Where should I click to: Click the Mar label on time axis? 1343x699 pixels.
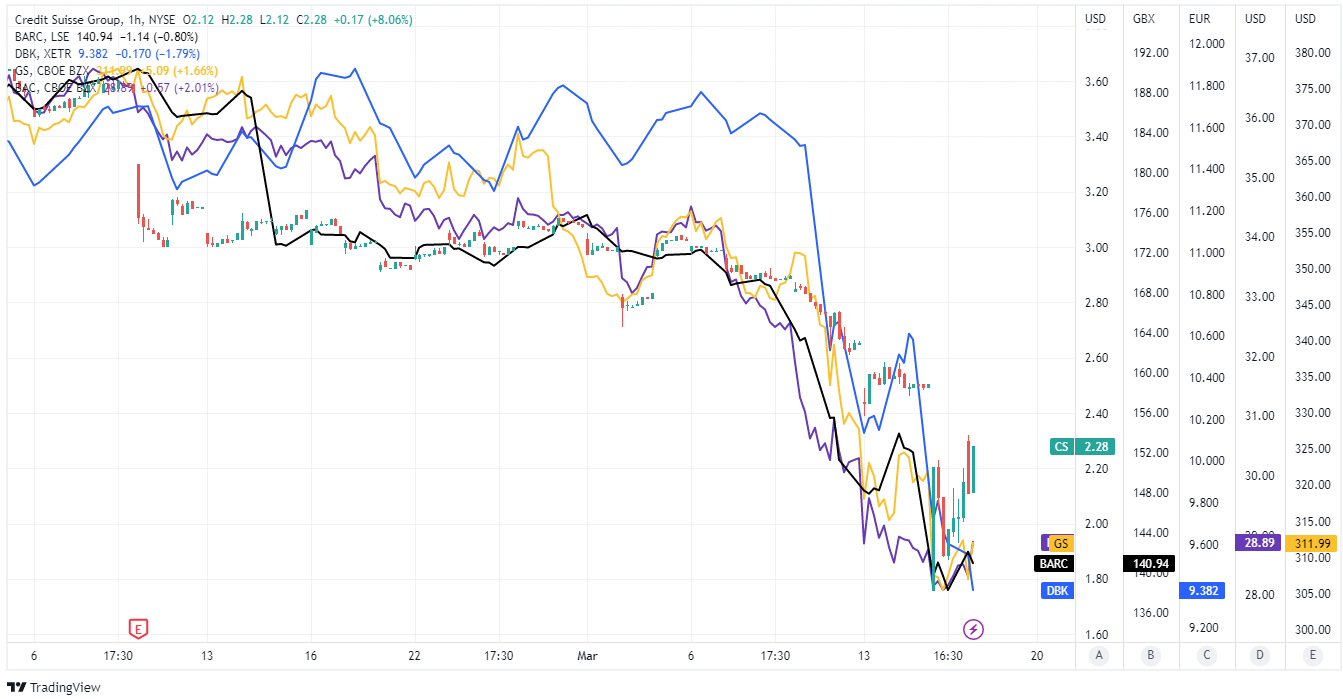[x=587, y=656]
